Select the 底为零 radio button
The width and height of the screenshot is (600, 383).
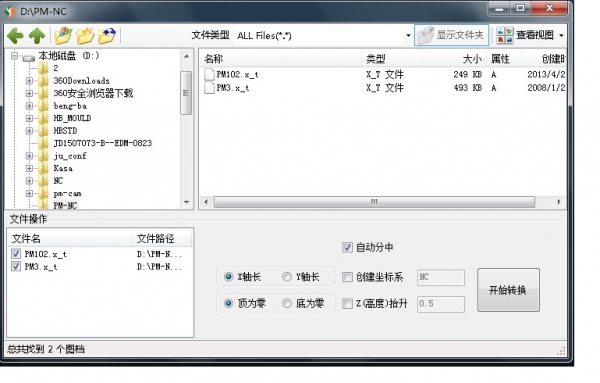point(287,303)
